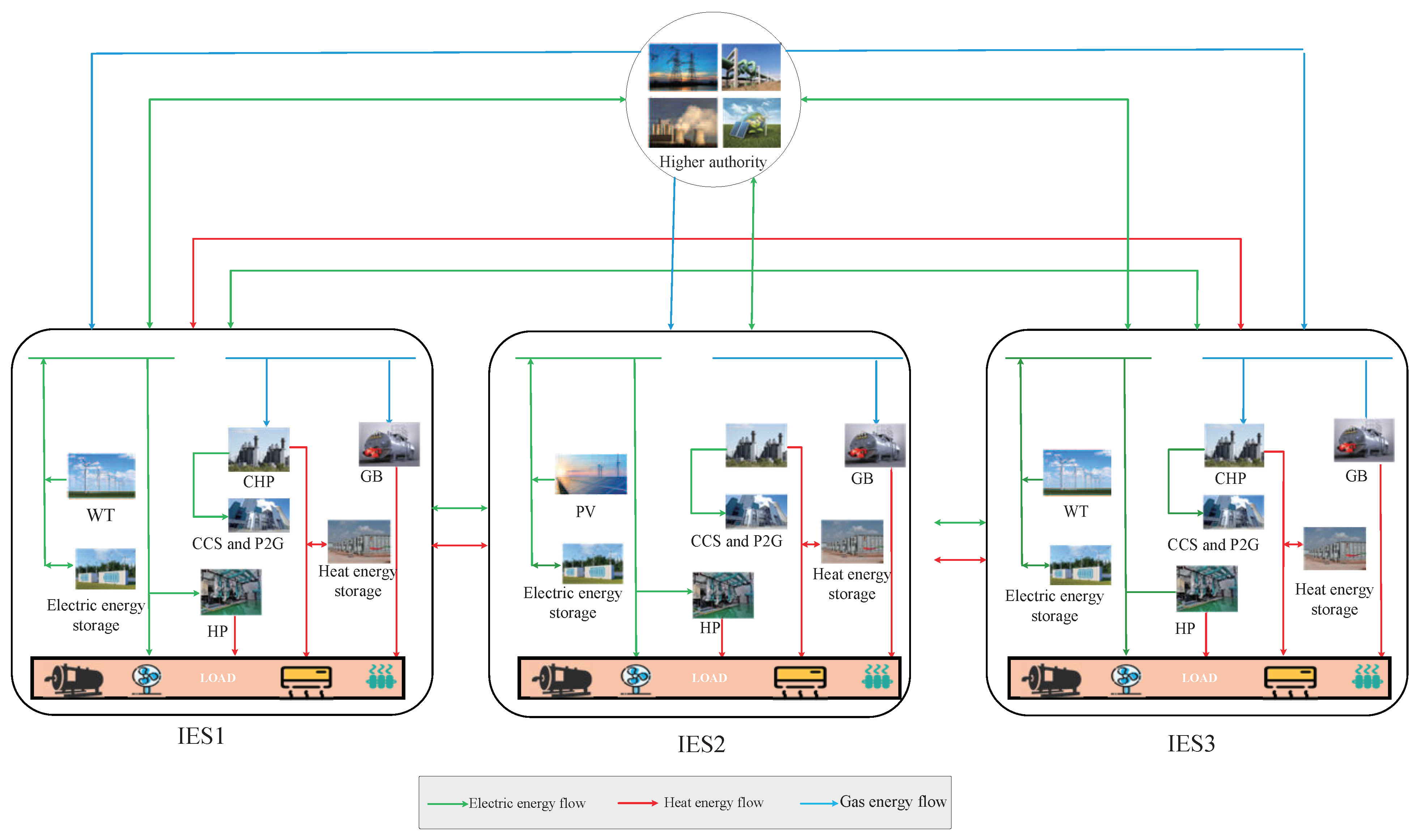Viewport: 1418px width, 840px height.
Task: Select the HP heat pump image in IES2
Action: [723, 595]
